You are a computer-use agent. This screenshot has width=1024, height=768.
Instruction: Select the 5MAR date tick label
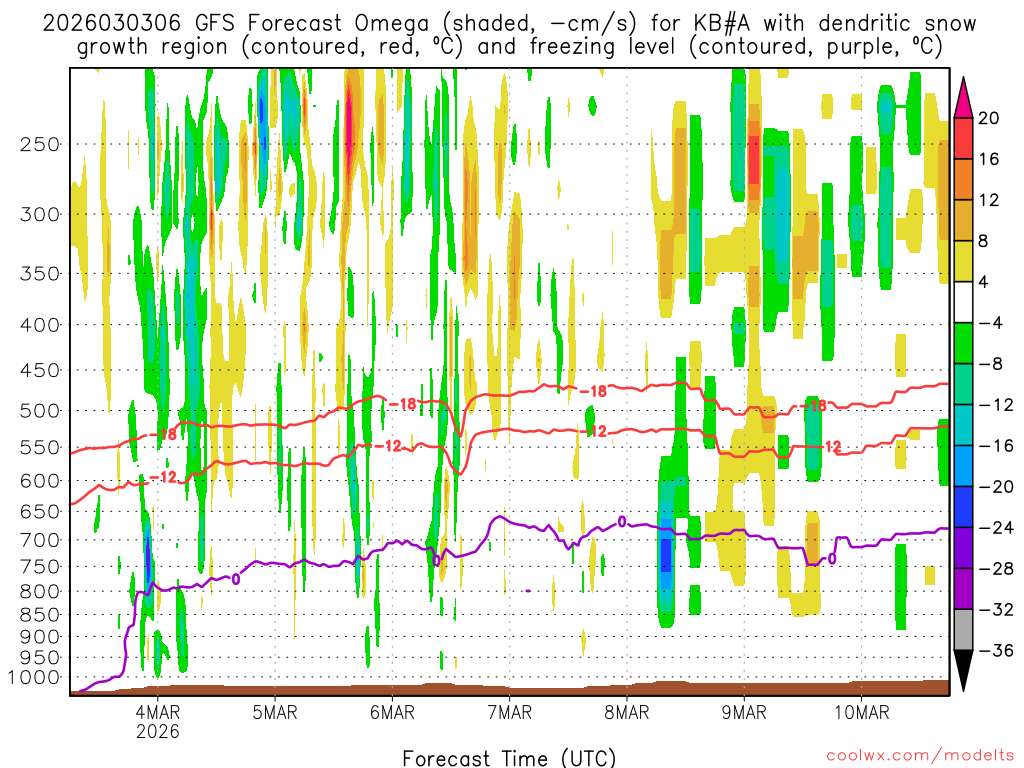tap(274, 712)
